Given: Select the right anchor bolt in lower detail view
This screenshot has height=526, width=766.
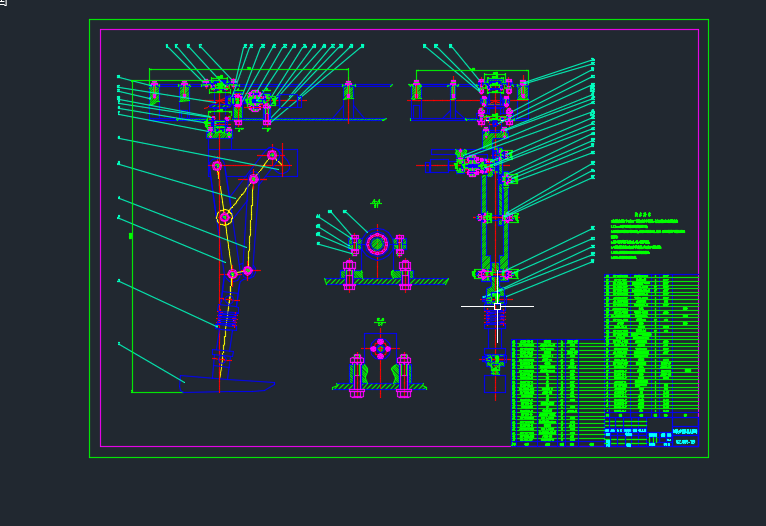Looking at the screenshot, I should [x=404, y=376].
